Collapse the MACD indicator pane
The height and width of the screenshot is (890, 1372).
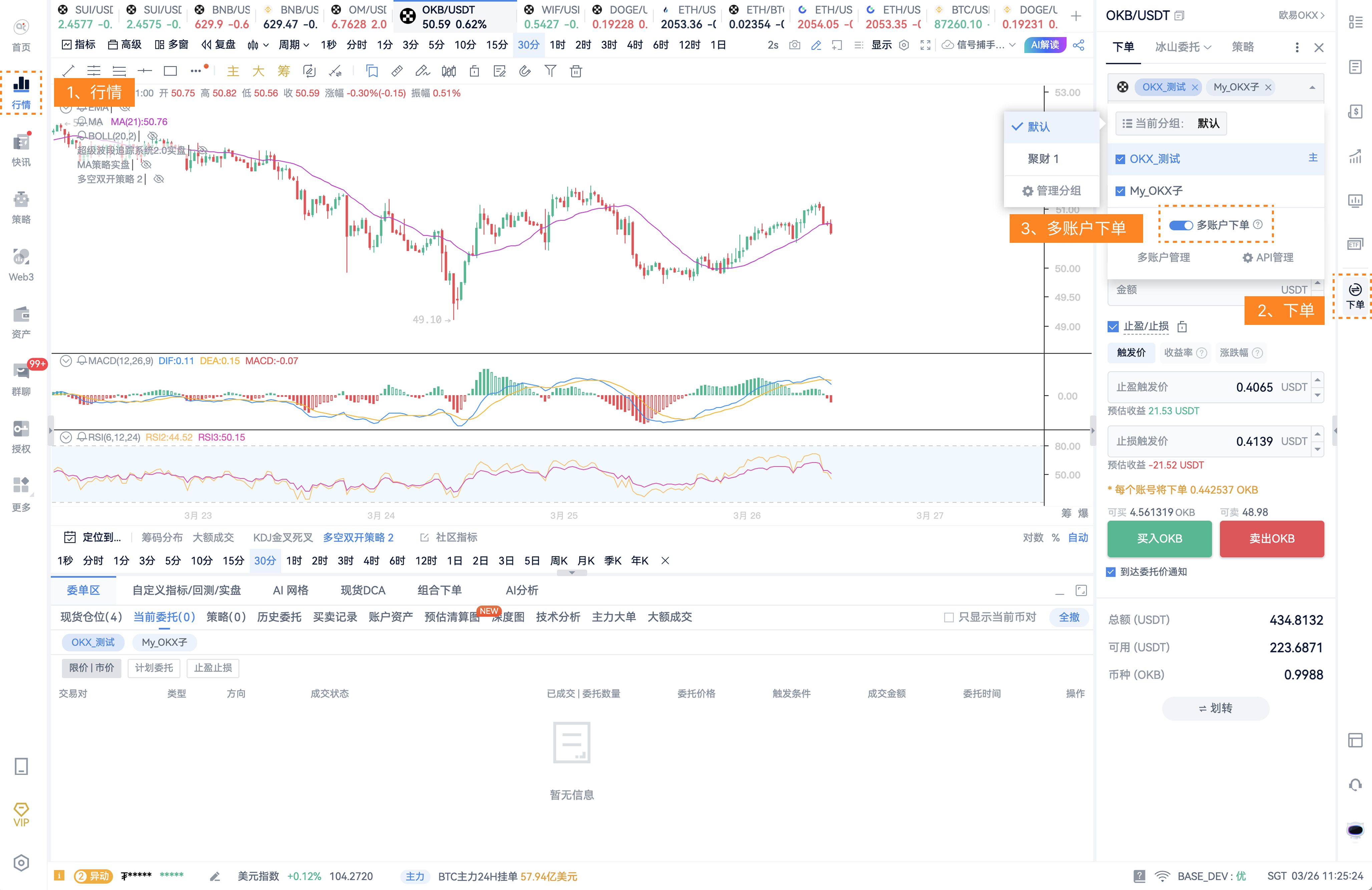(x=66, y=361)
